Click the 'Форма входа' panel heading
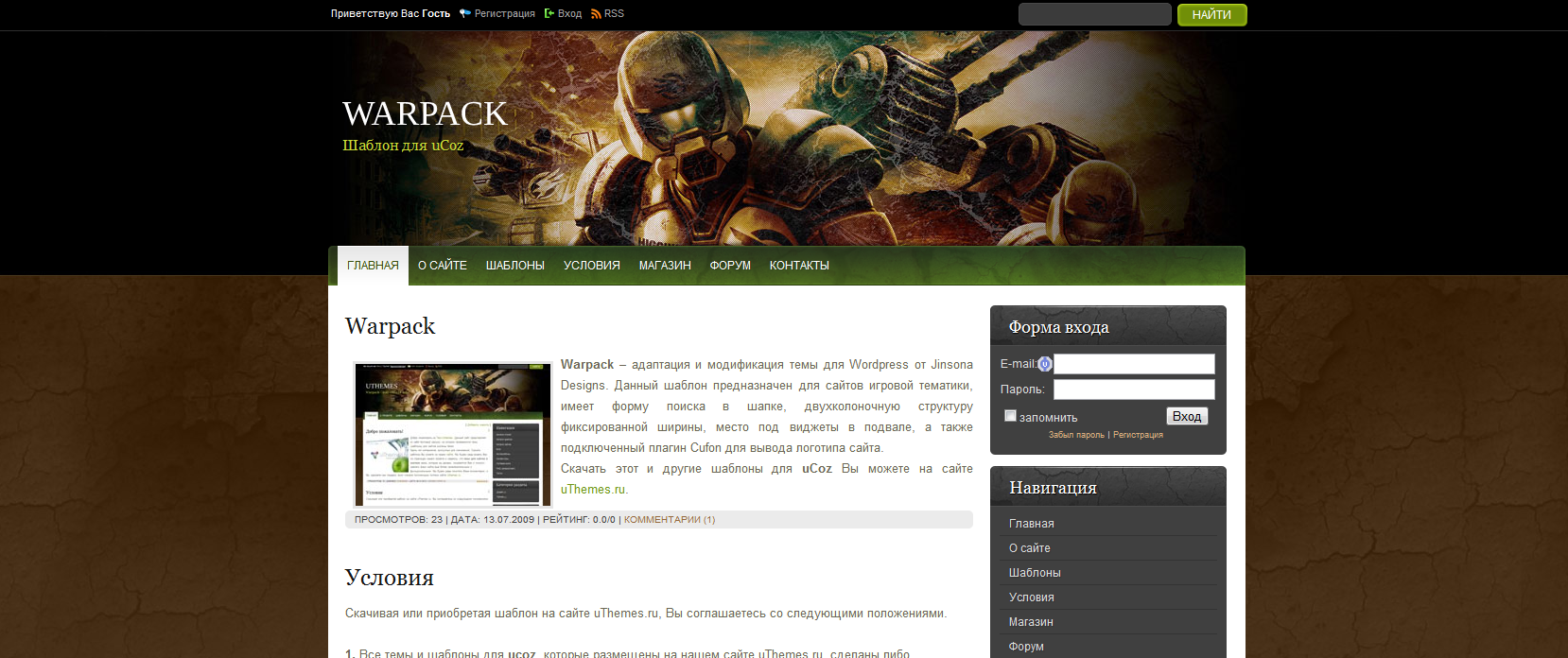 click(1059, 327)
